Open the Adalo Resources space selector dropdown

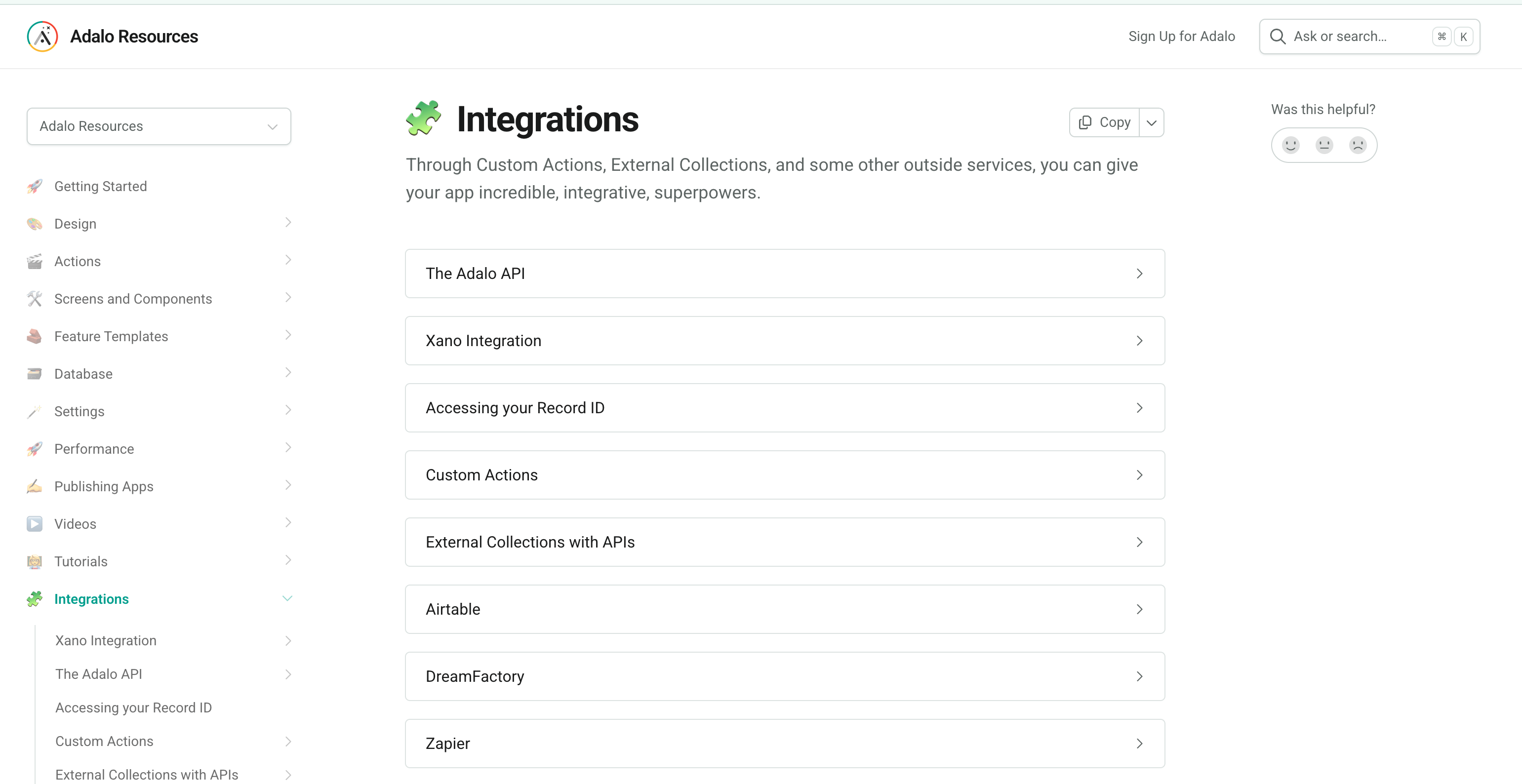[159, 126]
